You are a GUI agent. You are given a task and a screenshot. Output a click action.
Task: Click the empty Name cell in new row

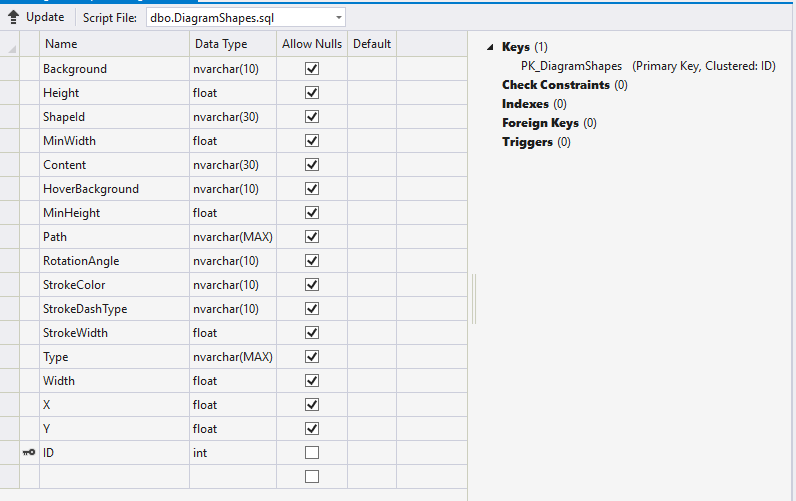pyautogui.click(x=114, y=477)
